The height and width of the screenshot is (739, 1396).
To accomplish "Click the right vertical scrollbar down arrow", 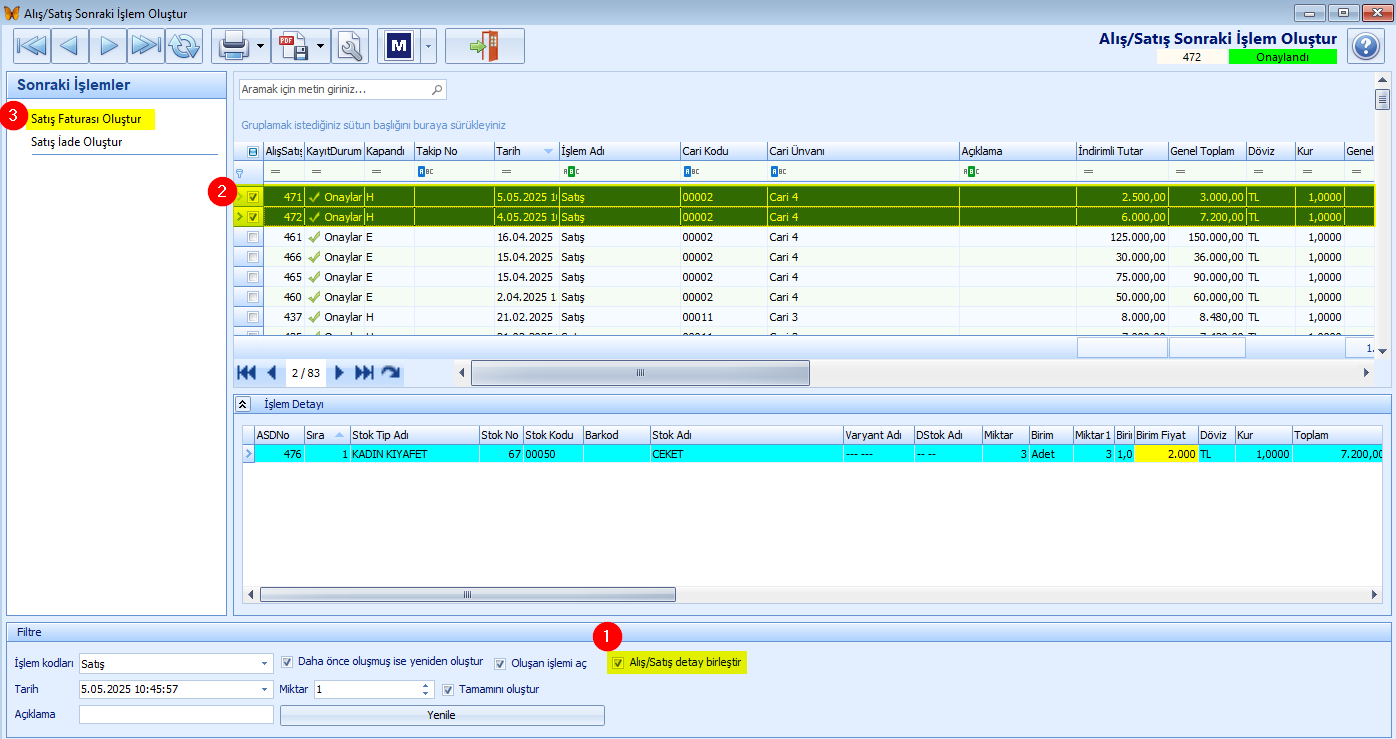I will 1383,351.
